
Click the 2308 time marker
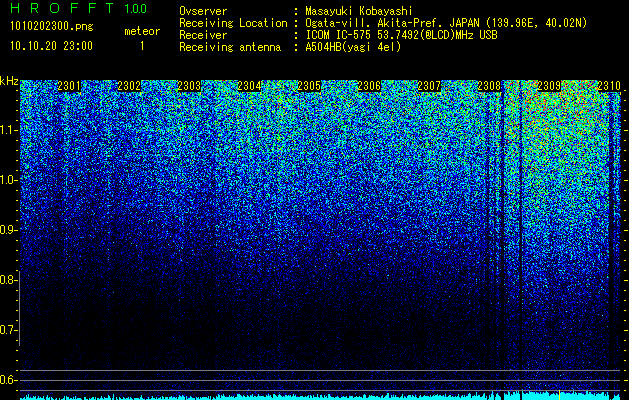(x=489, y=86)
